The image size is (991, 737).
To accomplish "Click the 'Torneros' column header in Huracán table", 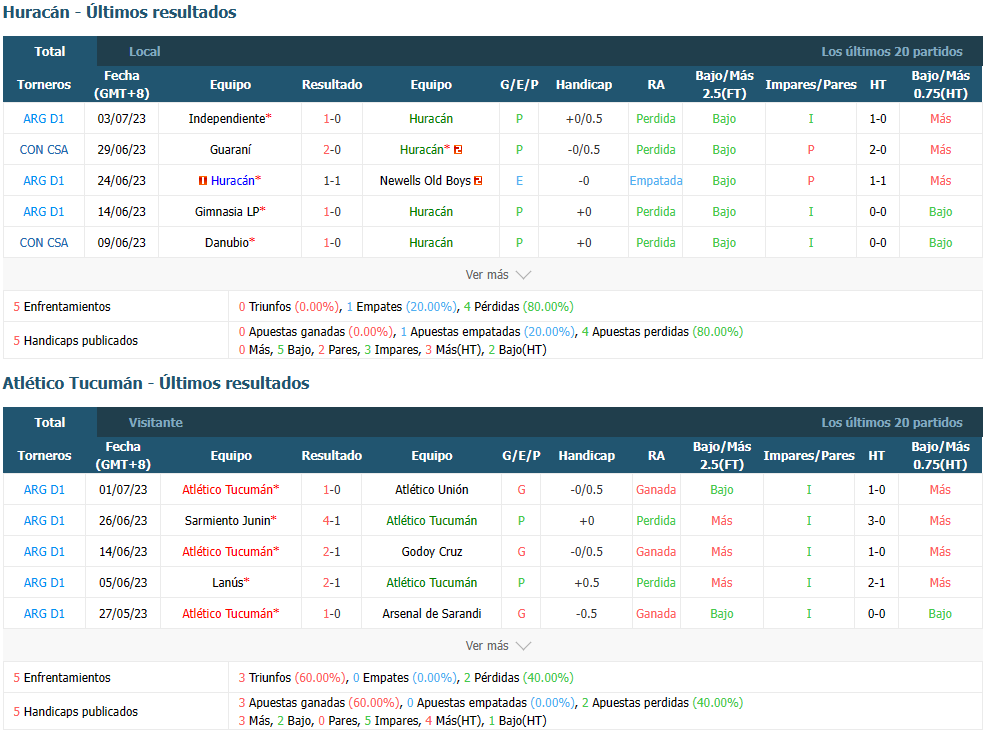I will [44, 85].
